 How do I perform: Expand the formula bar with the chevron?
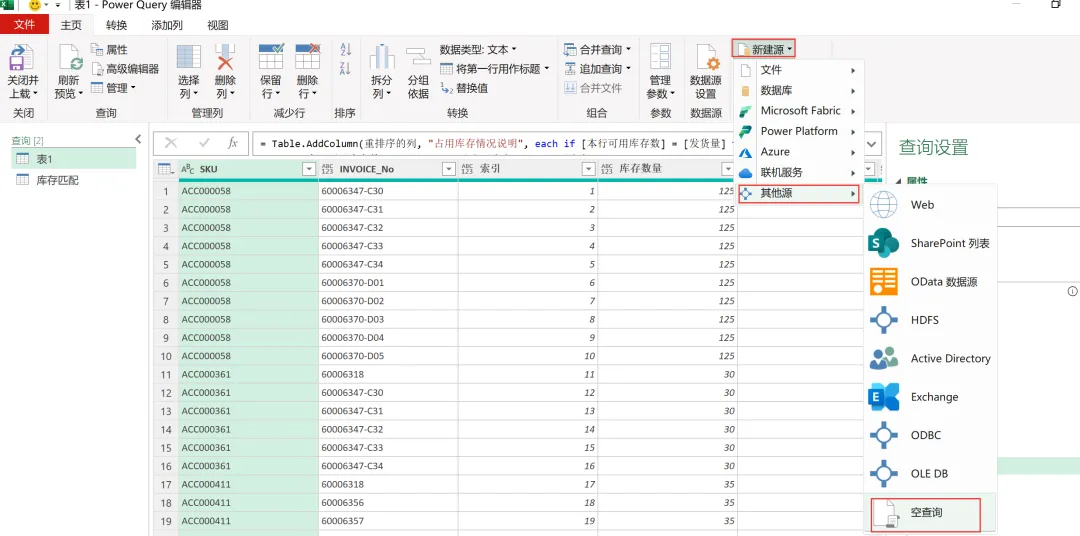872,144
